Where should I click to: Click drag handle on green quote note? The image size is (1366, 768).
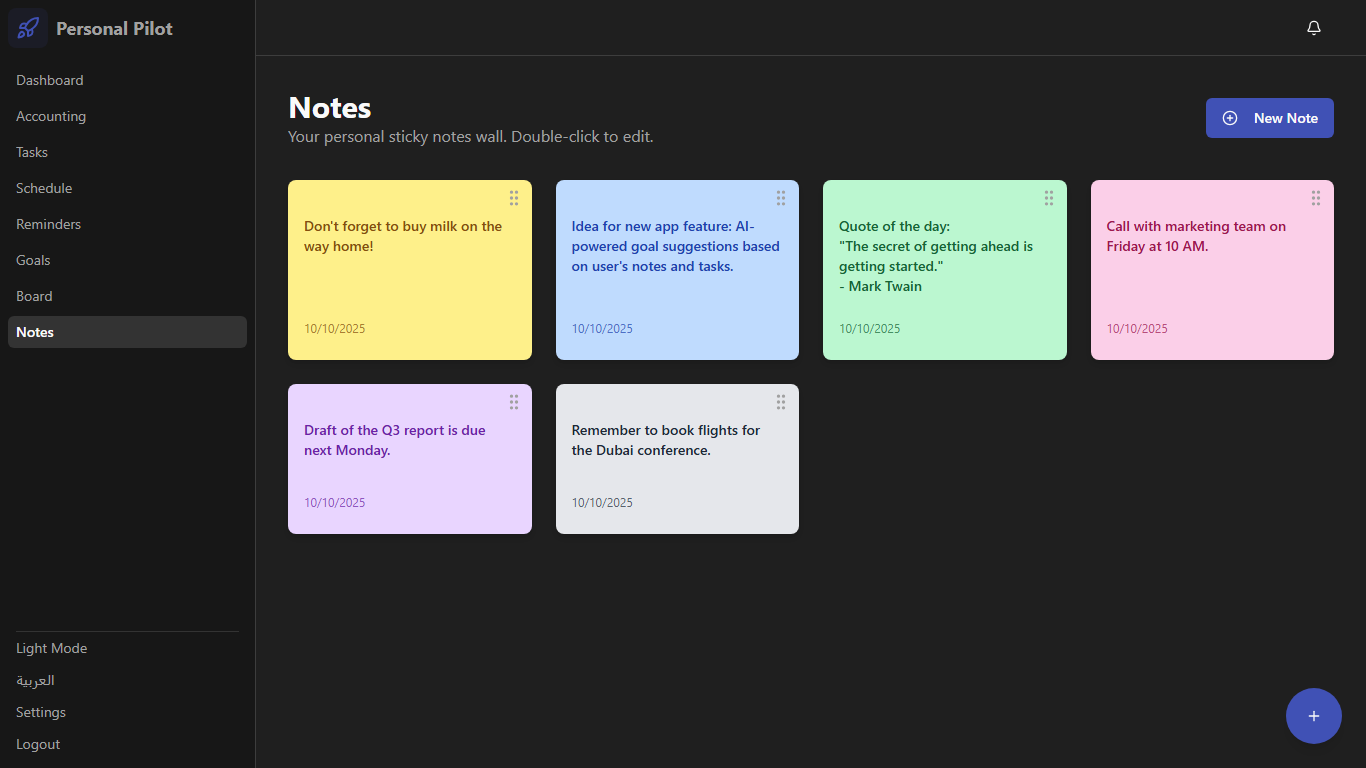click(1049, 198)
